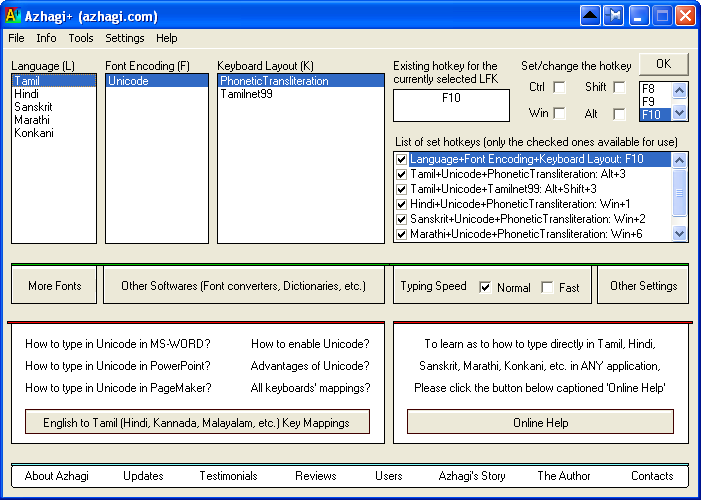This screenshot has width=701, height=500.
Task: Uncheck Hindi+Unicode+PhoneticTransliteration: Win+1 checkbox
Action: coord(401,204)
